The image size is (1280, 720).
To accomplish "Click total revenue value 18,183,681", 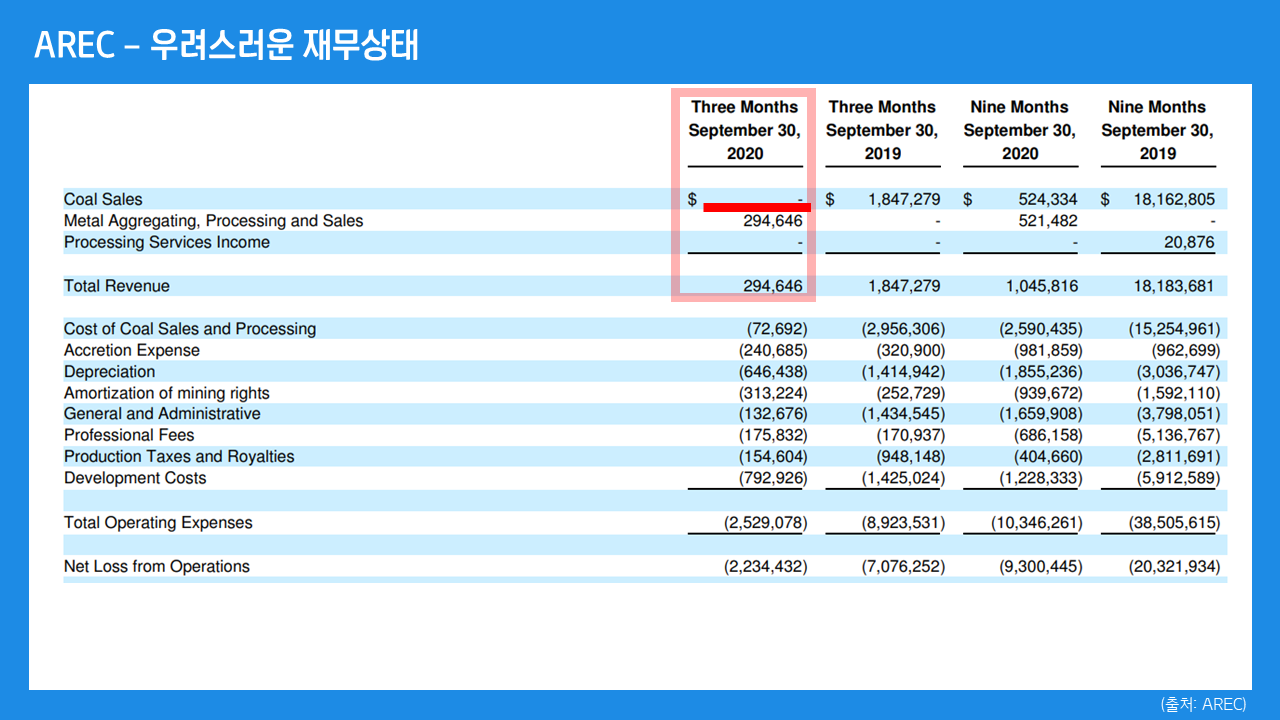I will pyautogui.click(x=1174, y=286).
